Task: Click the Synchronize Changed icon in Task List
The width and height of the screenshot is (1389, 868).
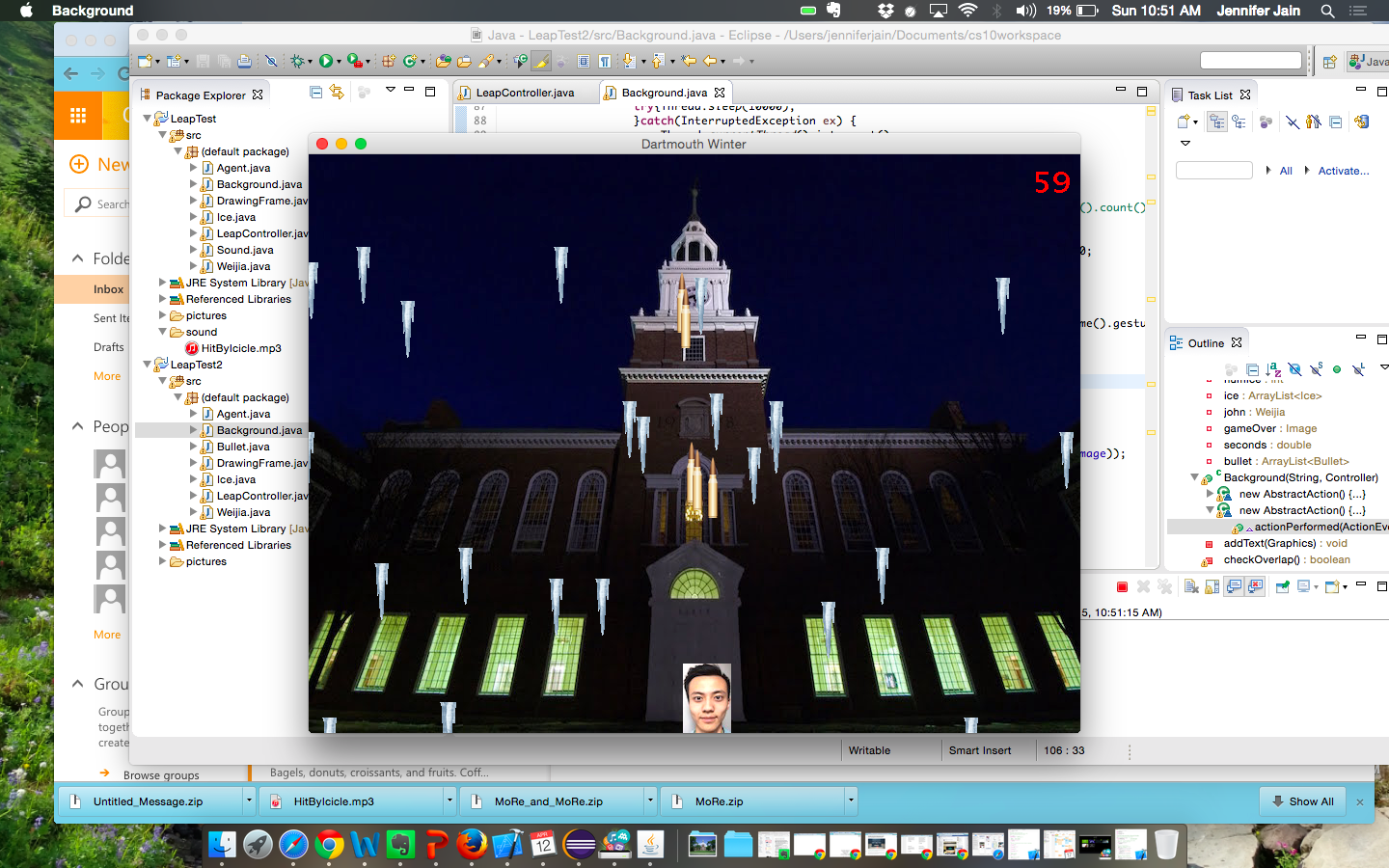Action: pos(1361,122)
